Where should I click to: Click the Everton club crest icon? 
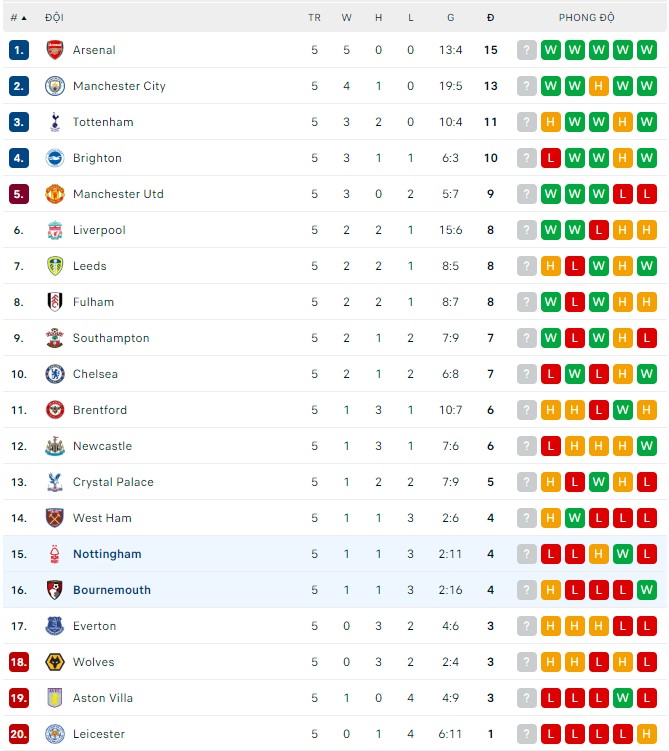(55, 626)
